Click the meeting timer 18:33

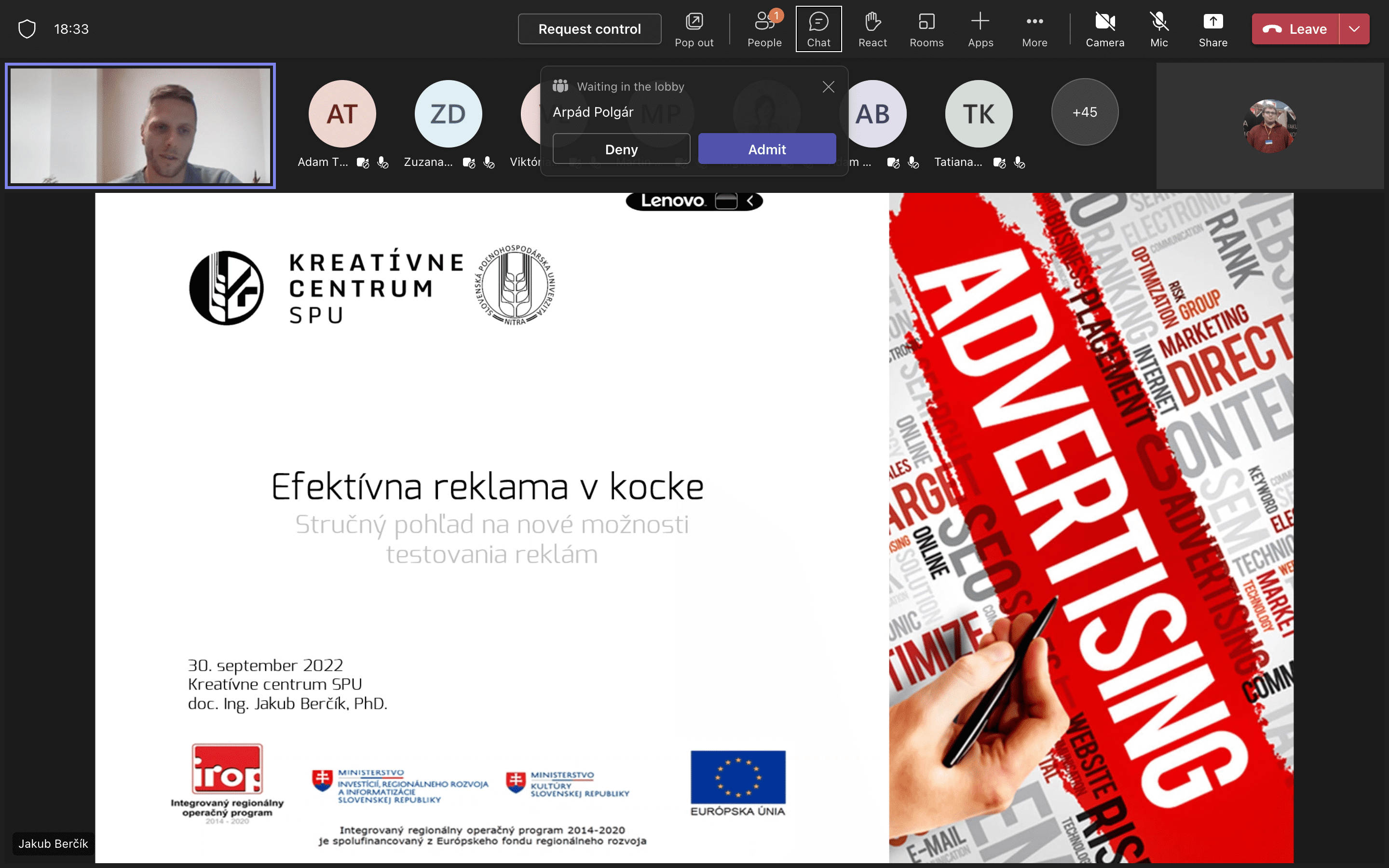71,29
